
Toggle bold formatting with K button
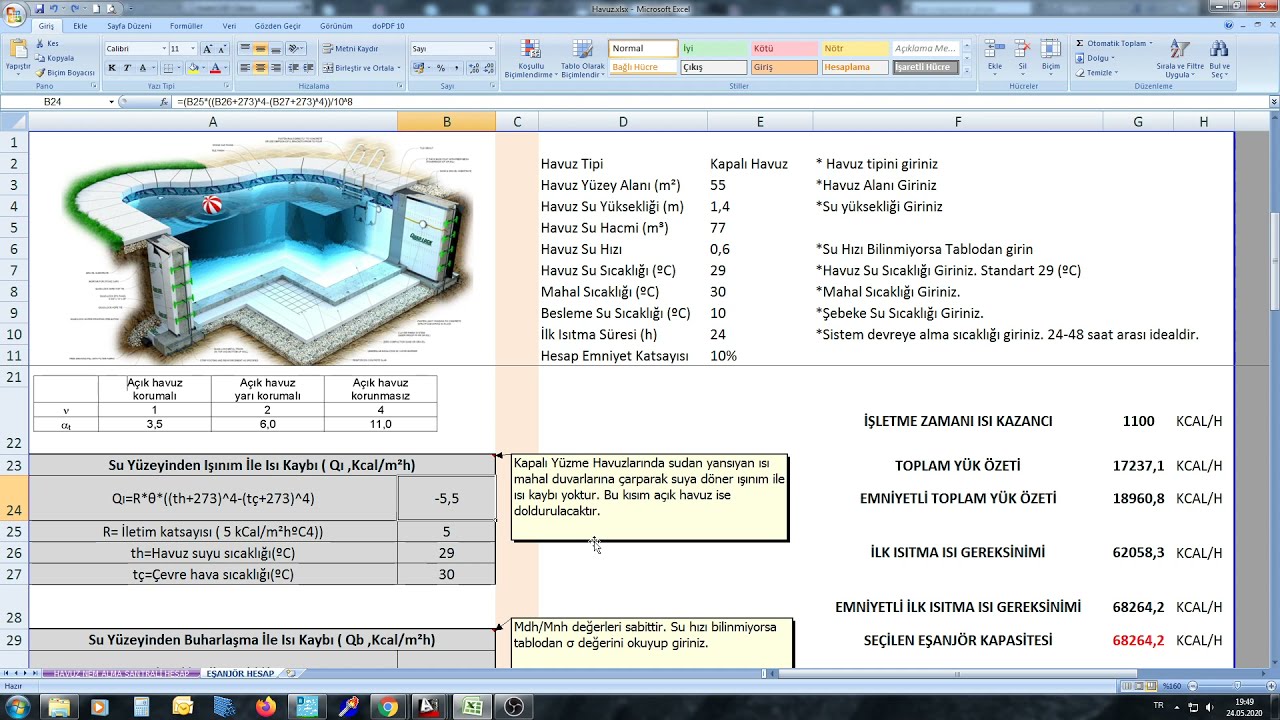pos(112,68)
